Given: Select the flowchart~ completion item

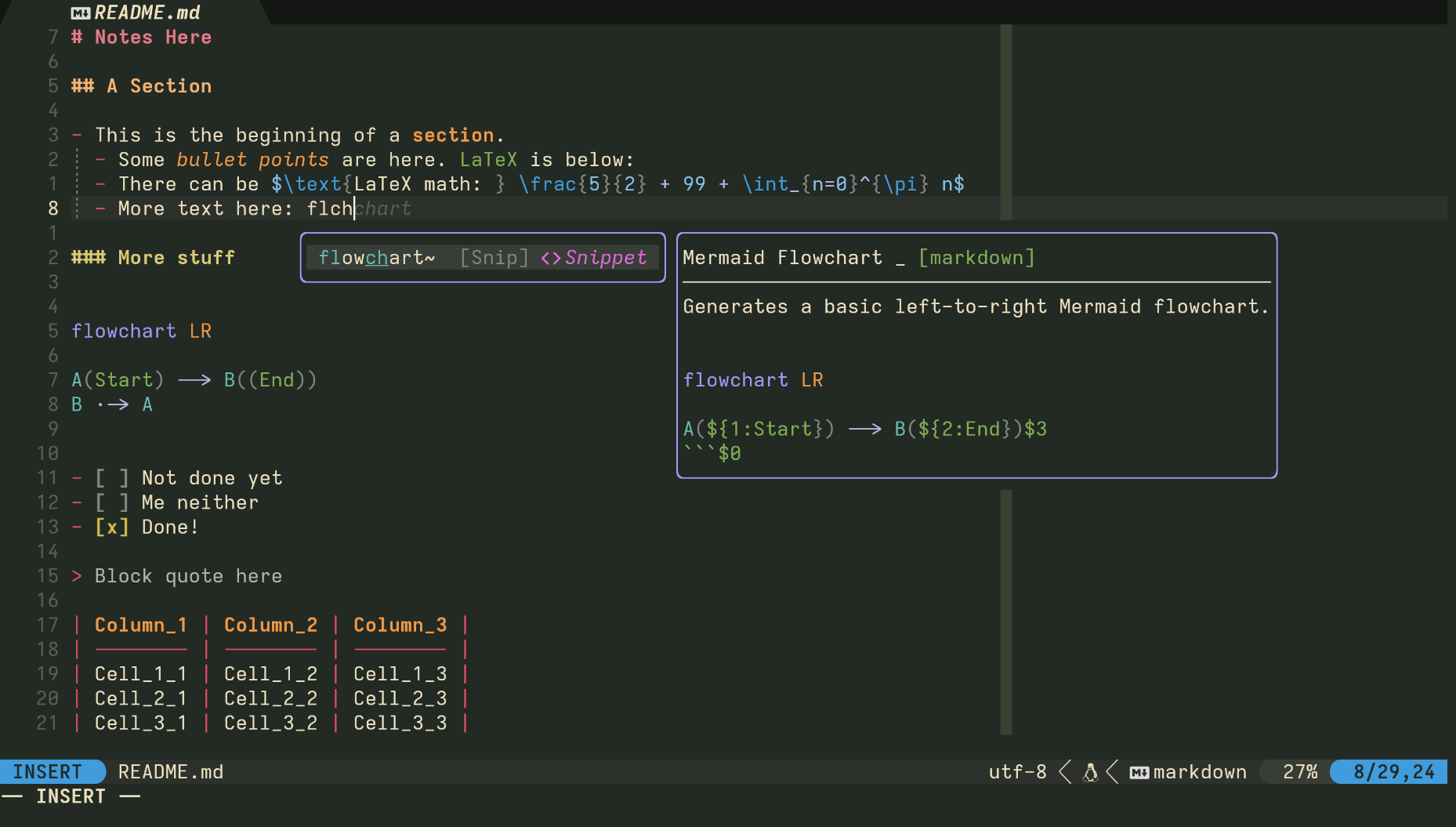Looking at the screenshot, I should [x=482, y=258].
